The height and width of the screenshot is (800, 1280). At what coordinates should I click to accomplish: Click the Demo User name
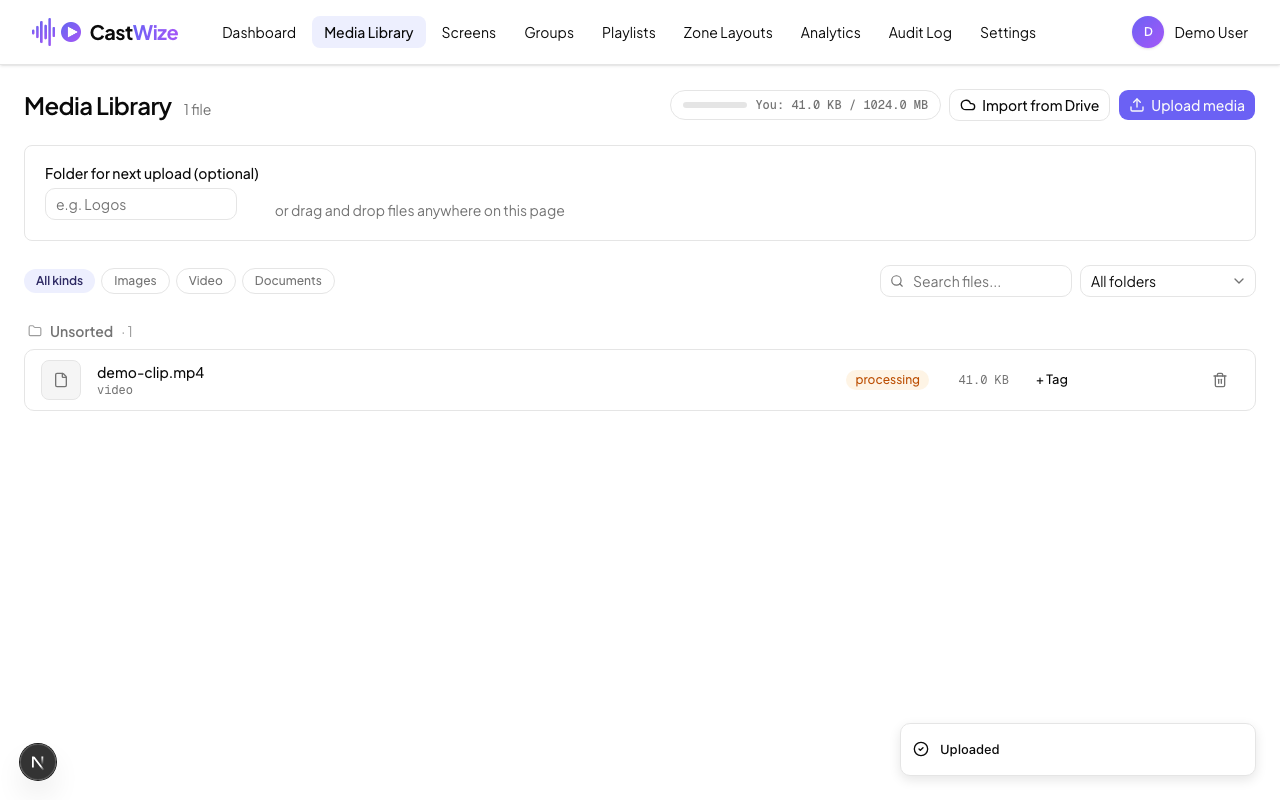pos(1211,32)
